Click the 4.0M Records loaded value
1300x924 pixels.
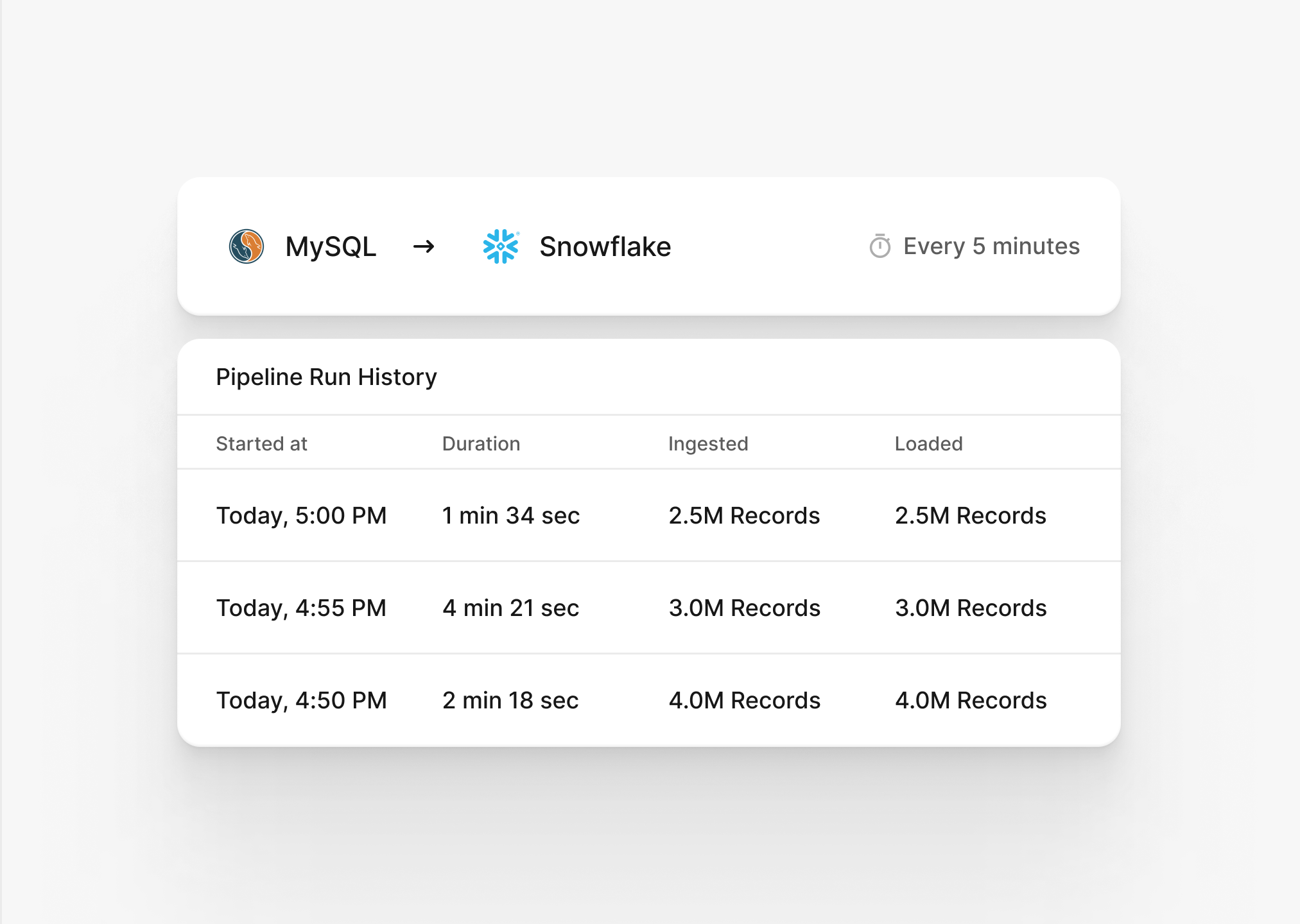coord(971,701)
